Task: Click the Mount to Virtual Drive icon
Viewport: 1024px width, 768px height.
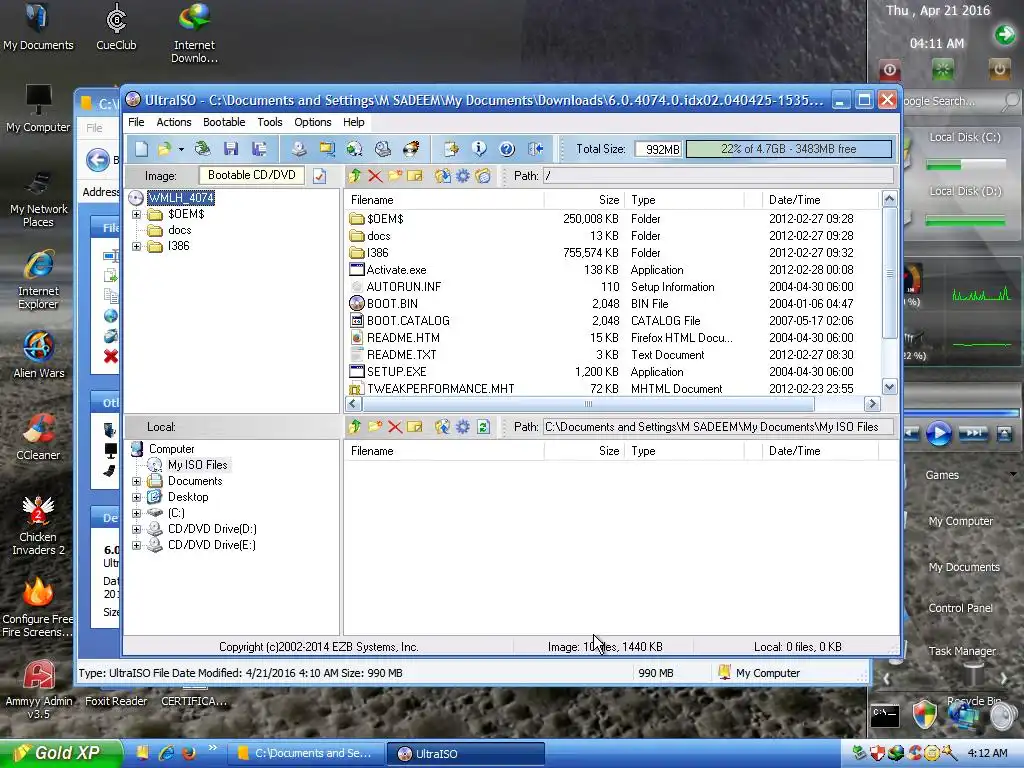Action: (383, 149)
